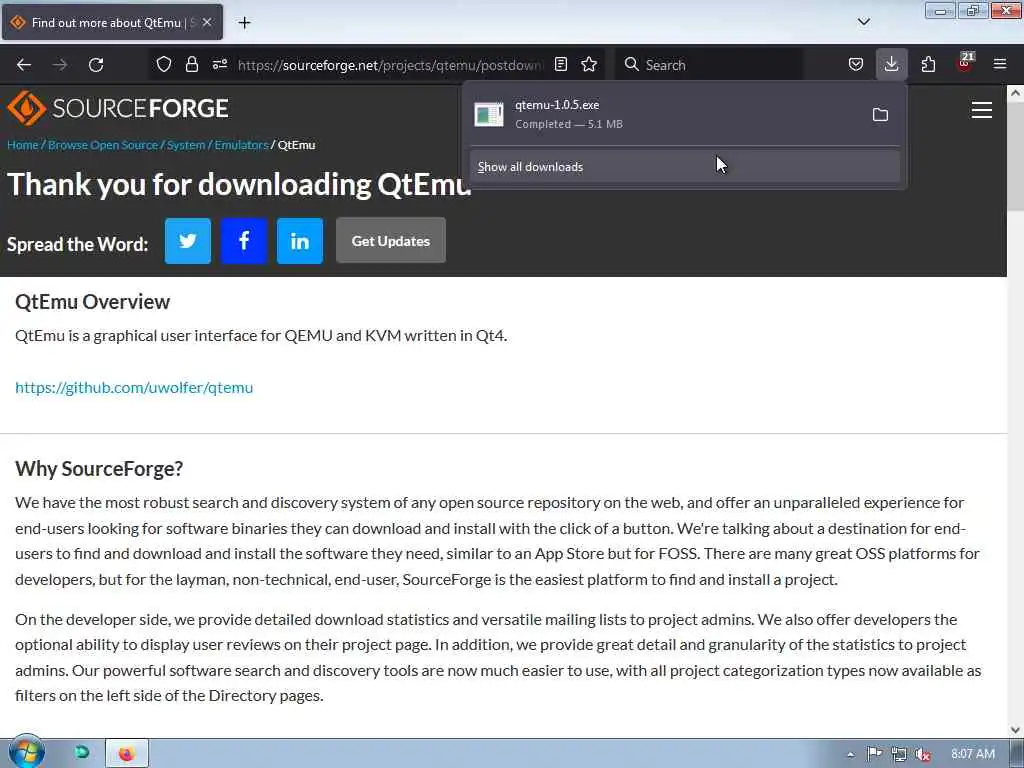Screen dimensions: 1024x768
Task: Reload the current page
Action: pyautogui.click(x=96, y=65)
